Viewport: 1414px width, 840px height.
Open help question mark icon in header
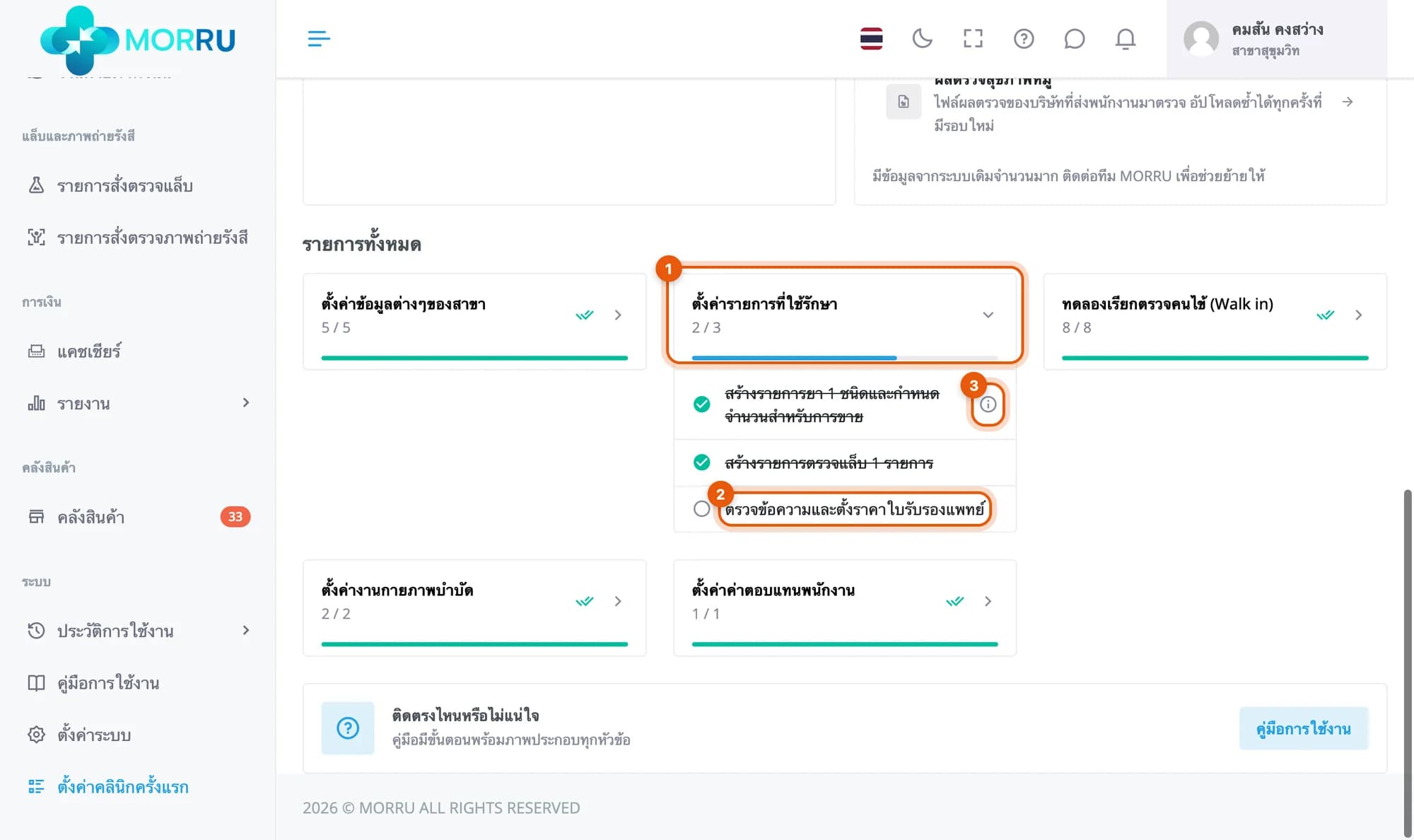click(x=1024, y=38)
